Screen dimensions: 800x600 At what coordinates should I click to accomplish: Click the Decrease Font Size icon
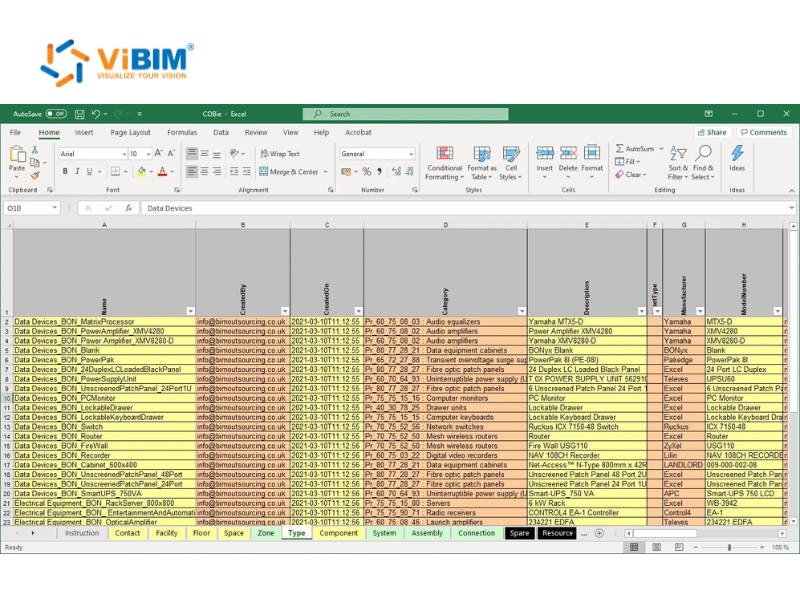tap(171, 153)
